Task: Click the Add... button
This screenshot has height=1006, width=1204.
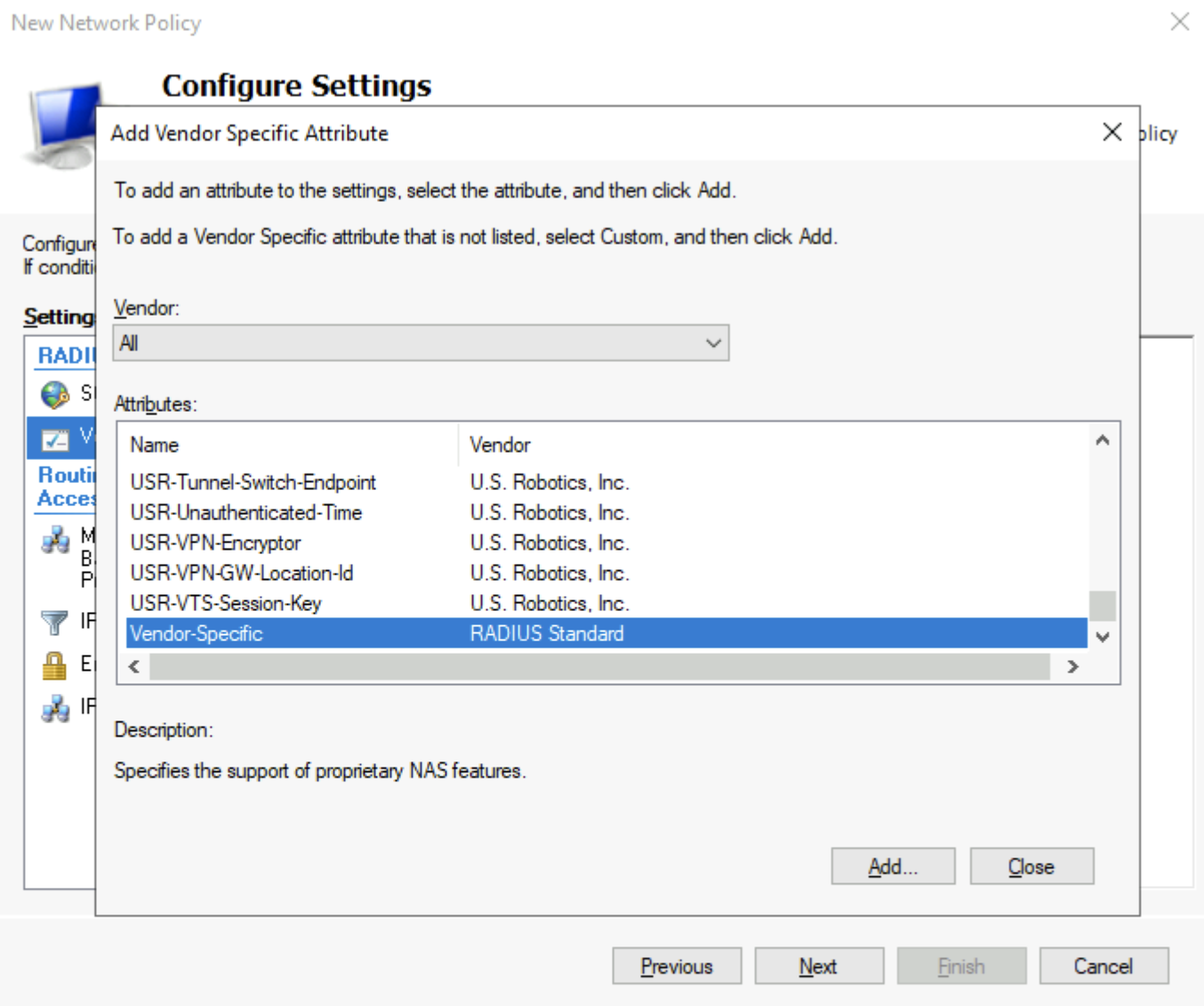Action: pyautogui.click(x=893, y=866)
